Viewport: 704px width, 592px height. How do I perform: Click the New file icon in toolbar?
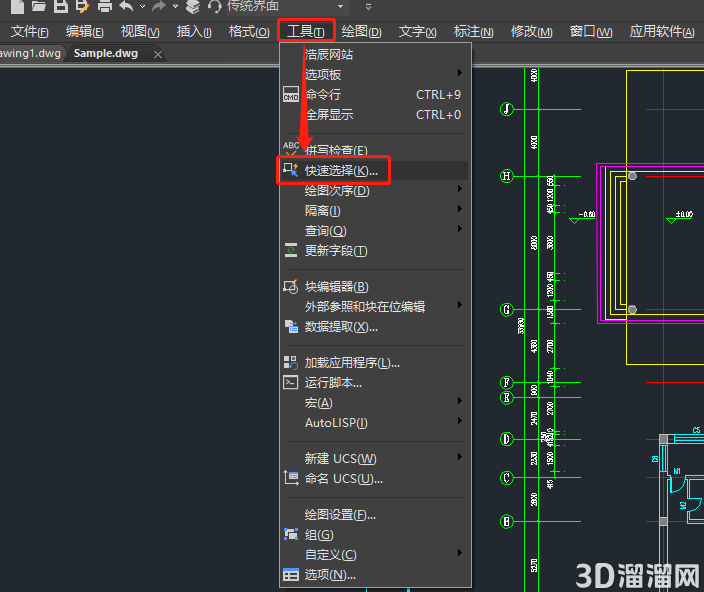pos(17,6)
